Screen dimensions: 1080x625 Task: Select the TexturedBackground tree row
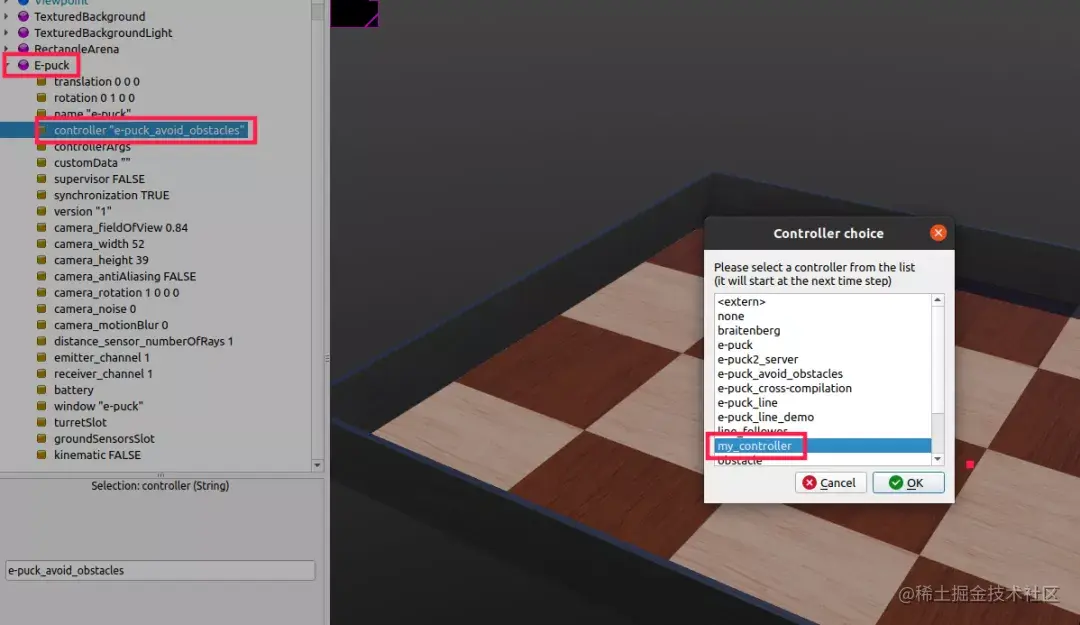click(90, 17)
